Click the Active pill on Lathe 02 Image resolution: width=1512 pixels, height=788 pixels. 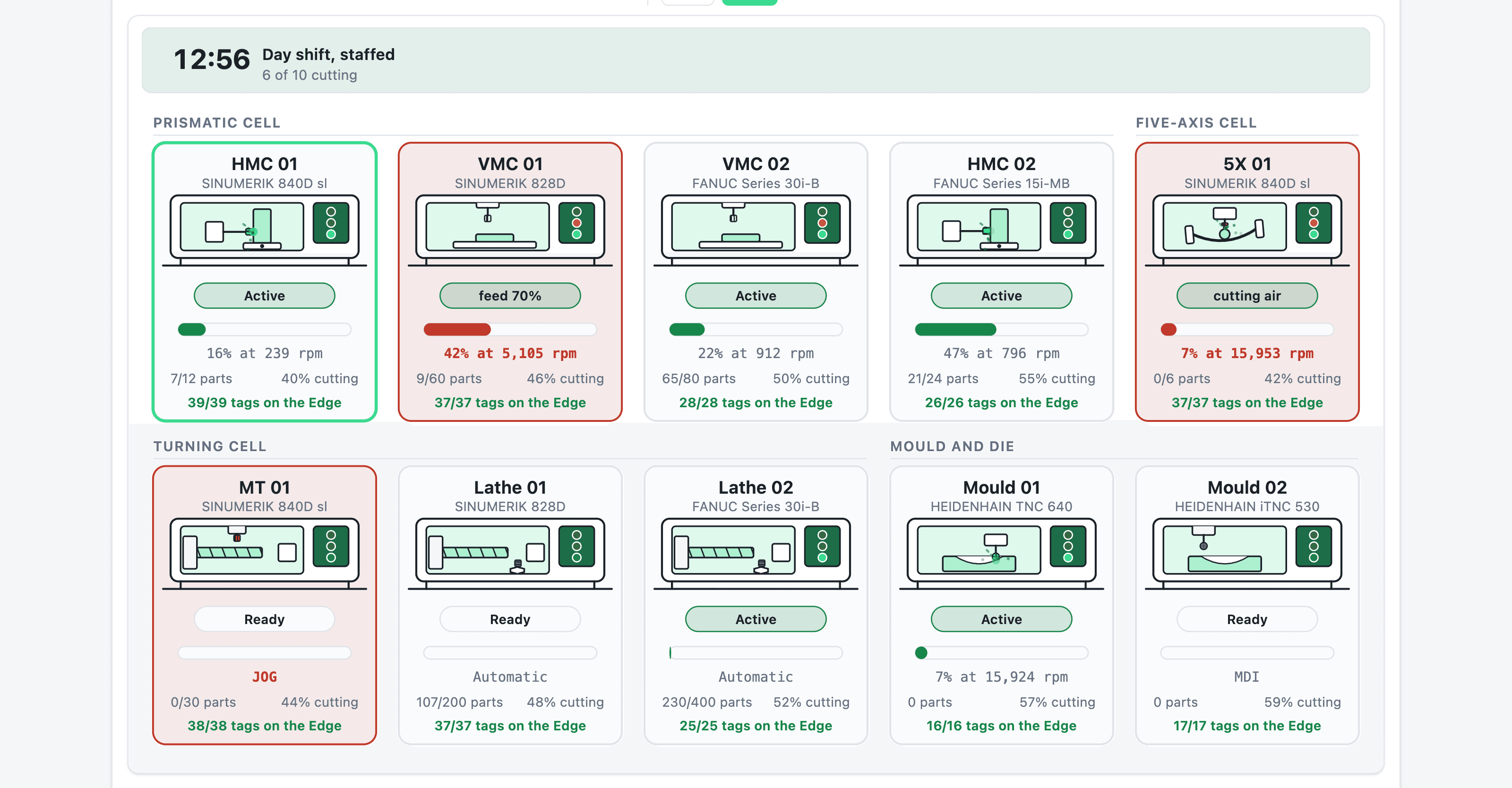[756, 619]
